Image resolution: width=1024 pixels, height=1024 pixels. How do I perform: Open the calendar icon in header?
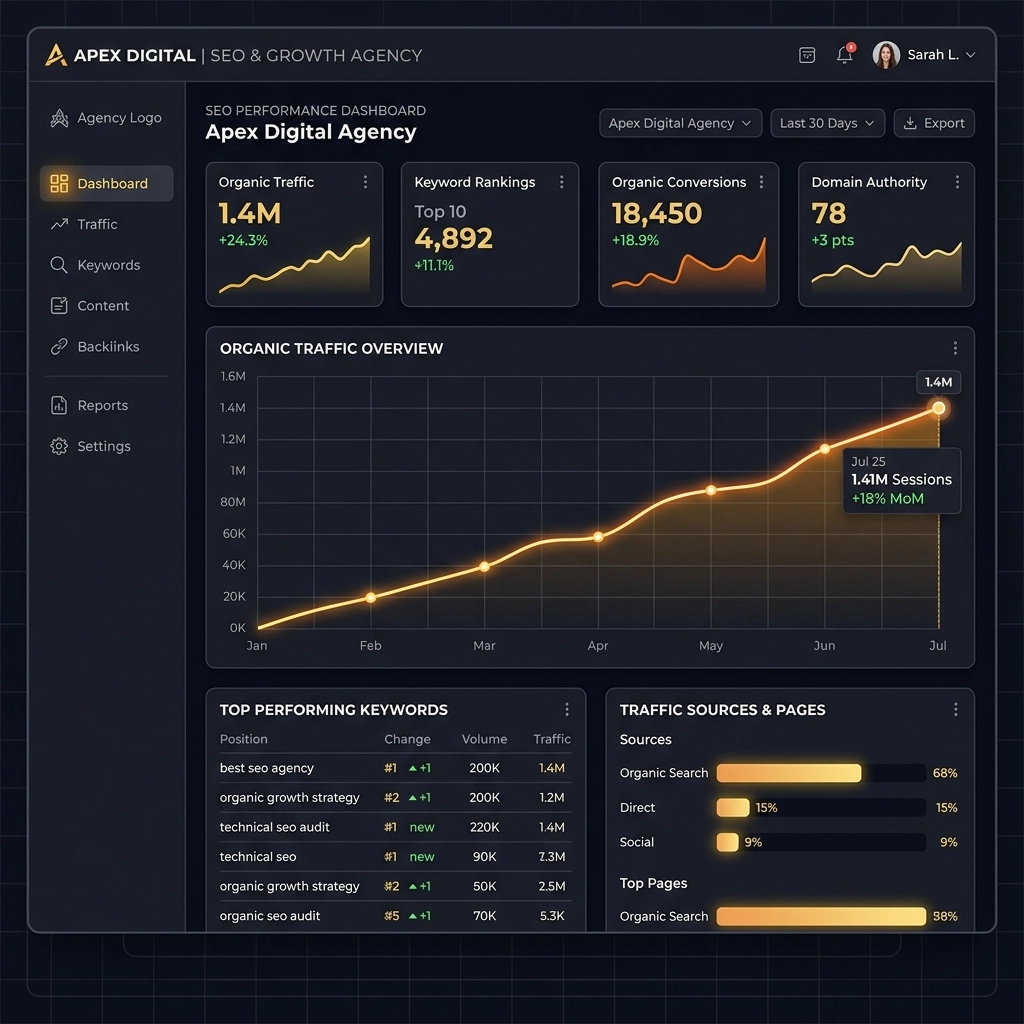coord(807,55)
